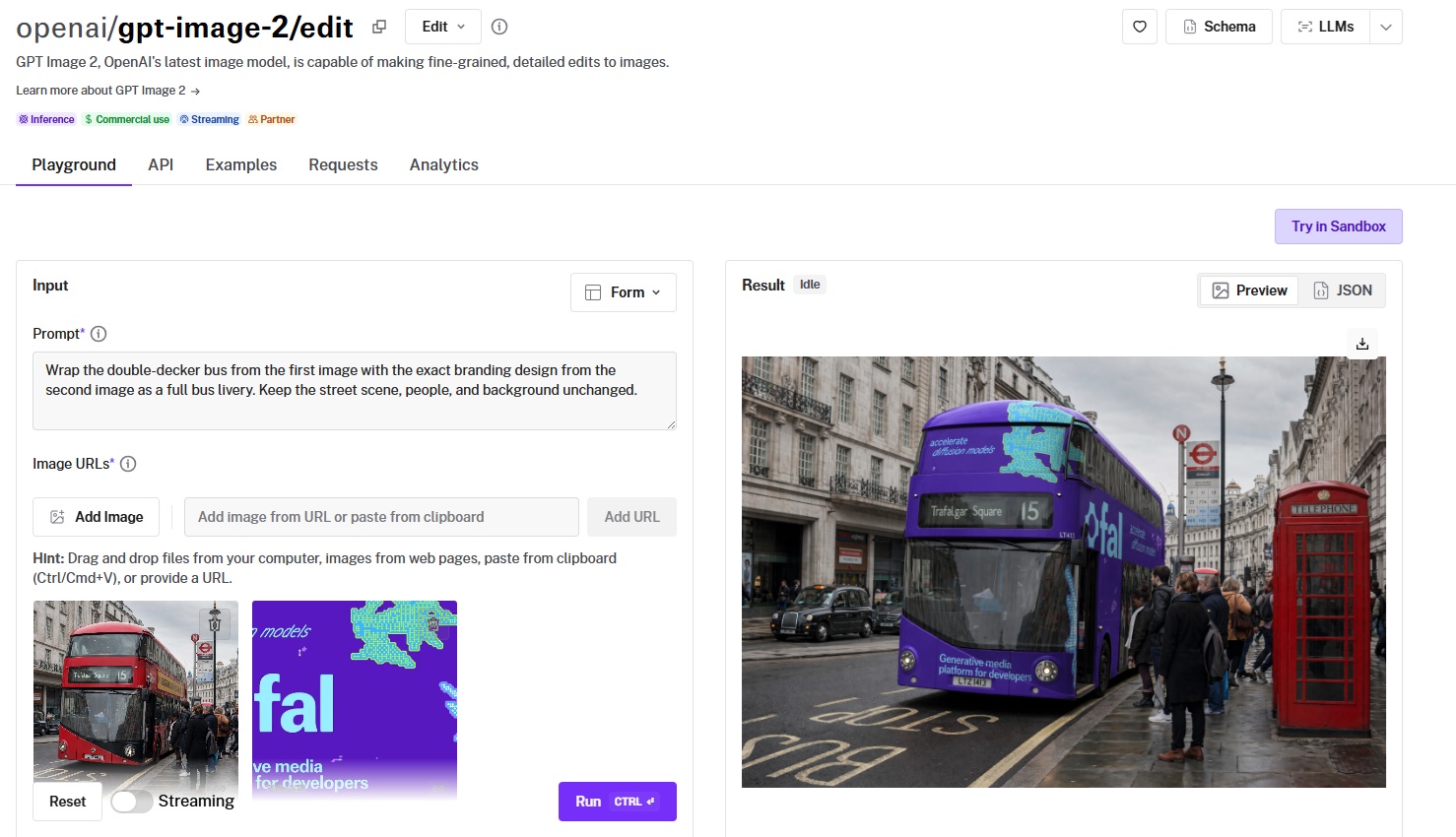The width and height of the screenshot is (1456, 837).
Task: Enable the Streaming toggle
Action: coord(131,802)
